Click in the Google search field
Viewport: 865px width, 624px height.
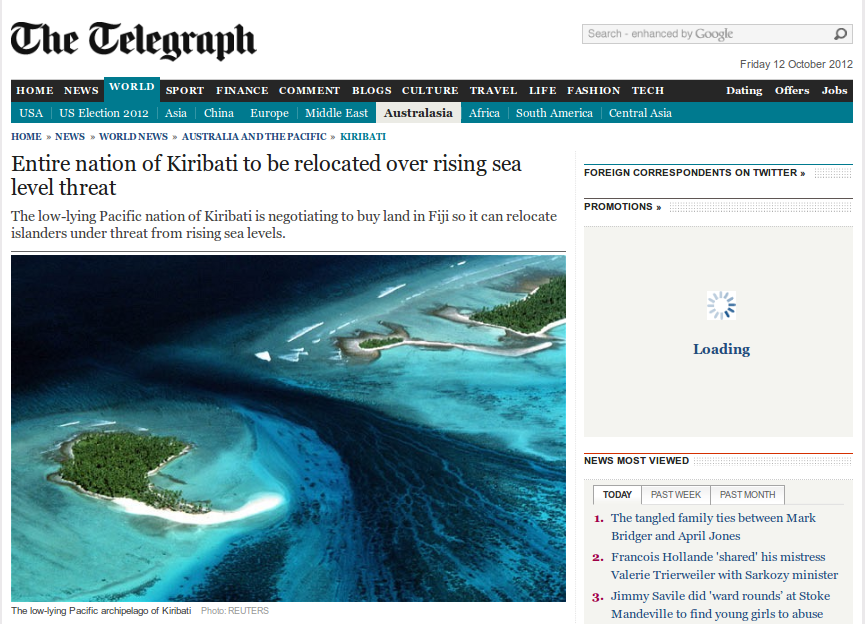tap(708, 34)
